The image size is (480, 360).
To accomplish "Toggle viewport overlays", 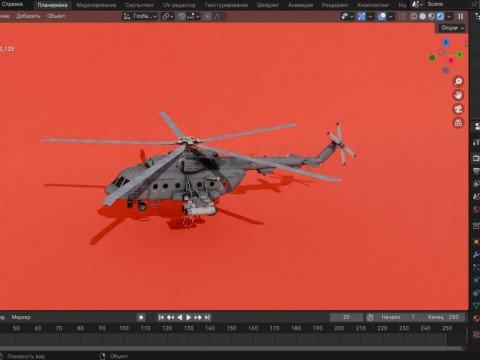I will pos(382,16).
